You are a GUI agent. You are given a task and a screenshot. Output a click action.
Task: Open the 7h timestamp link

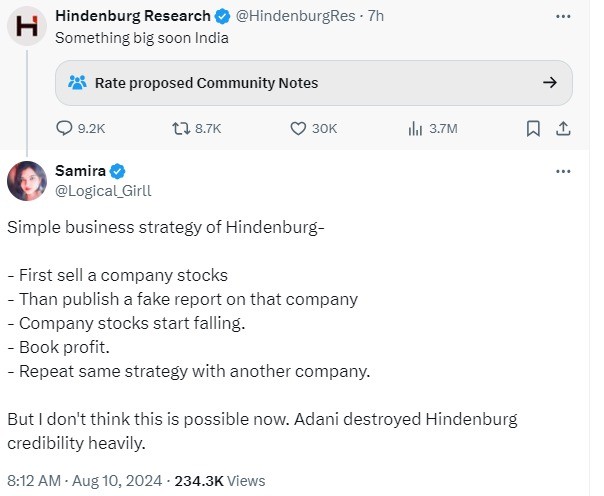(x=375, y=15)
